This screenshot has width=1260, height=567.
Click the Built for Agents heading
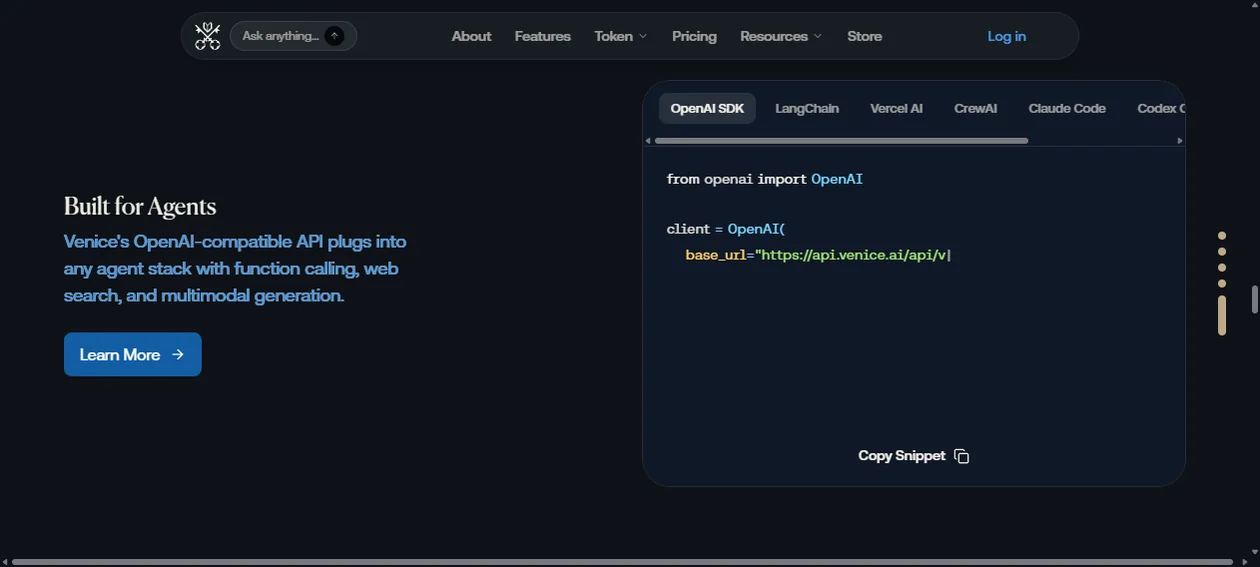pyautogui.click(x=140, y=206)
